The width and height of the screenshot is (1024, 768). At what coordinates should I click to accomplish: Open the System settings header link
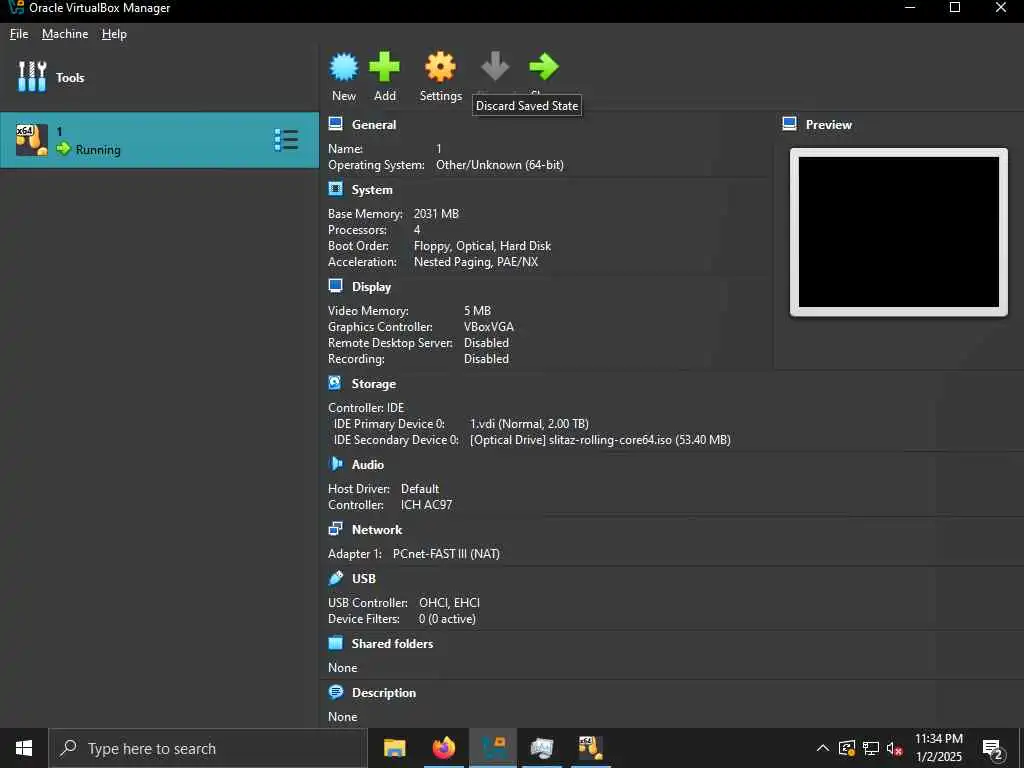tap(372, 190)
